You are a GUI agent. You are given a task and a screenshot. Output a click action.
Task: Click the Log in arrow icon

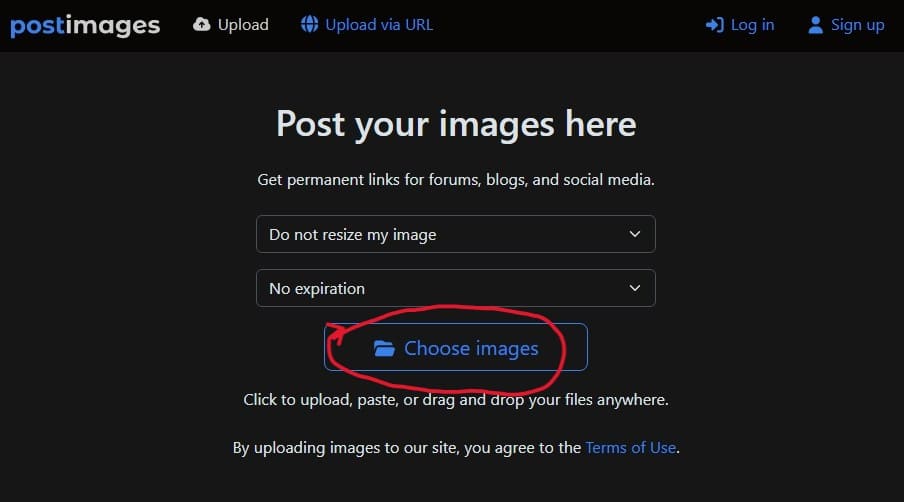click(714, 25)
